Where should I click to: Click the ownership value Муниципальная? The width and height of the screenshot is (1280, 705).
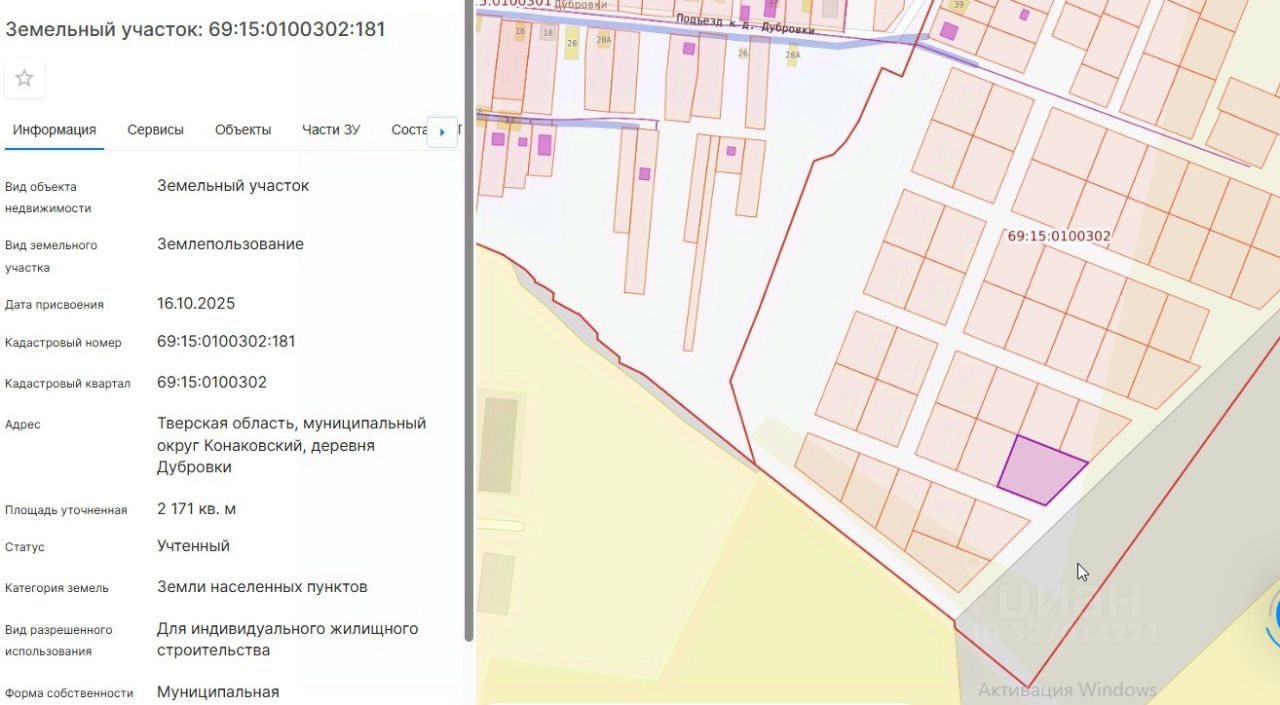pyautogui.click(x=218, y=692)
